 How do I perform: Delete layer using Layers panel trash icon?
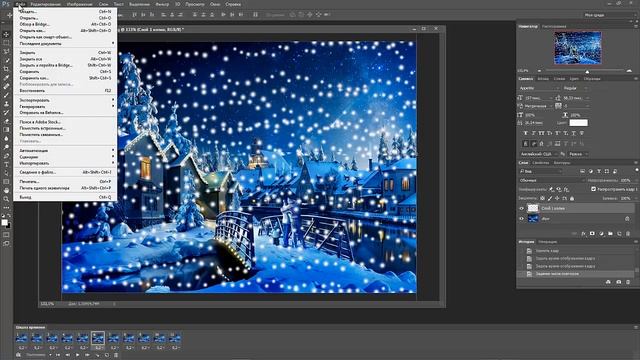(628, 233)
